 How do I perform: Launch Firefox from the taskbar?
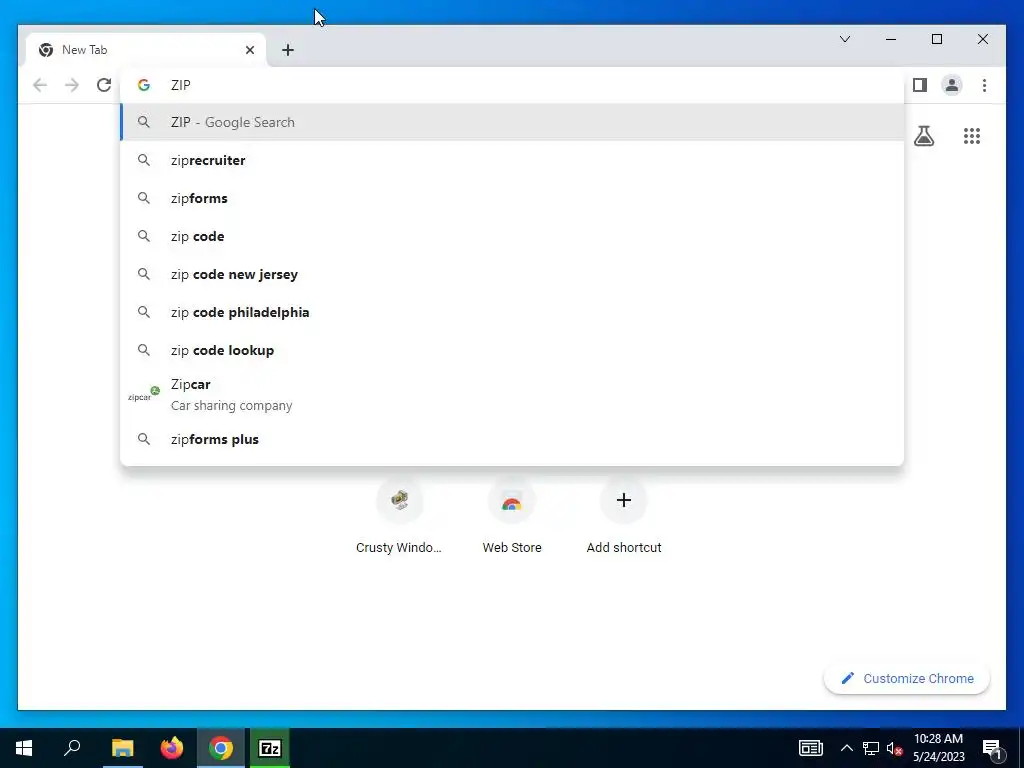172,748
